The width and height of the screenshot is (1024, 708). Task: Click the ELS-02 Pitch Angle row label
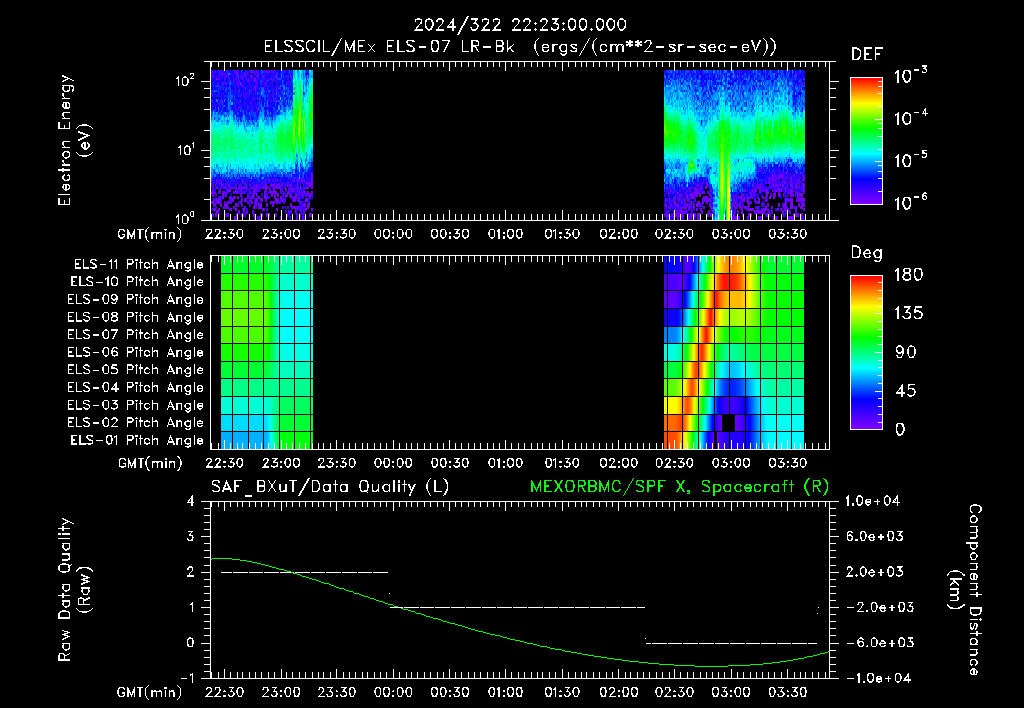click(136, 423)
